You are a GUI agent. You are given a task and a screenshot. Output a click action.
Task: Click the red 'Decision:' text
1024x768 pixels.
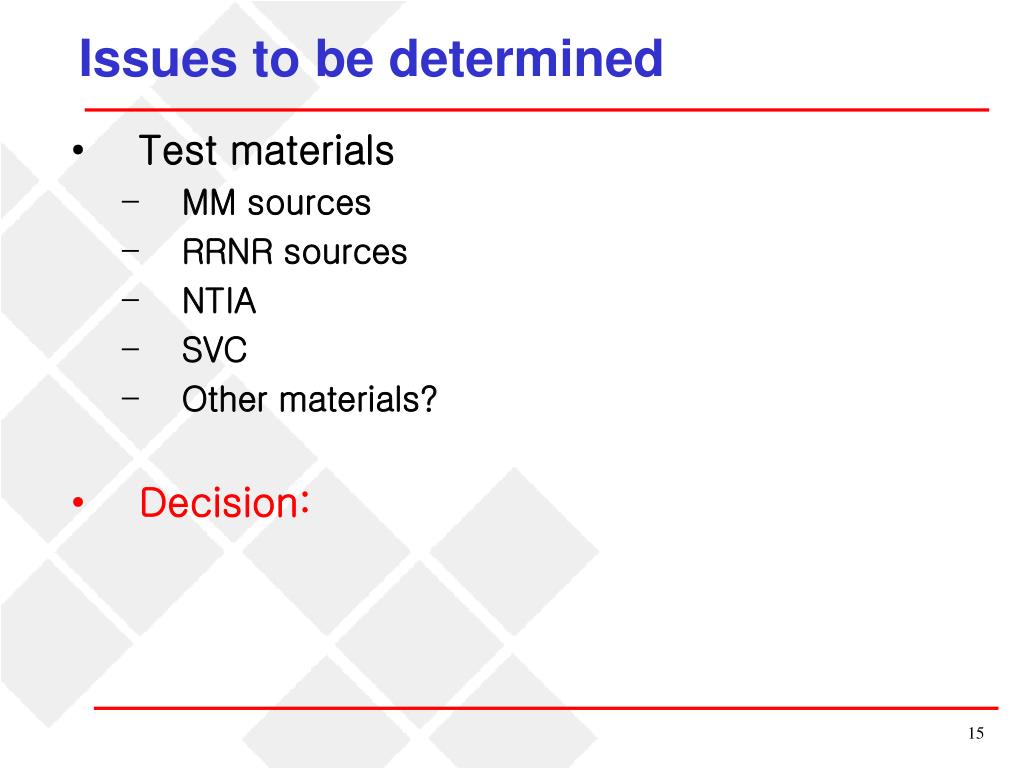(224, 503)
